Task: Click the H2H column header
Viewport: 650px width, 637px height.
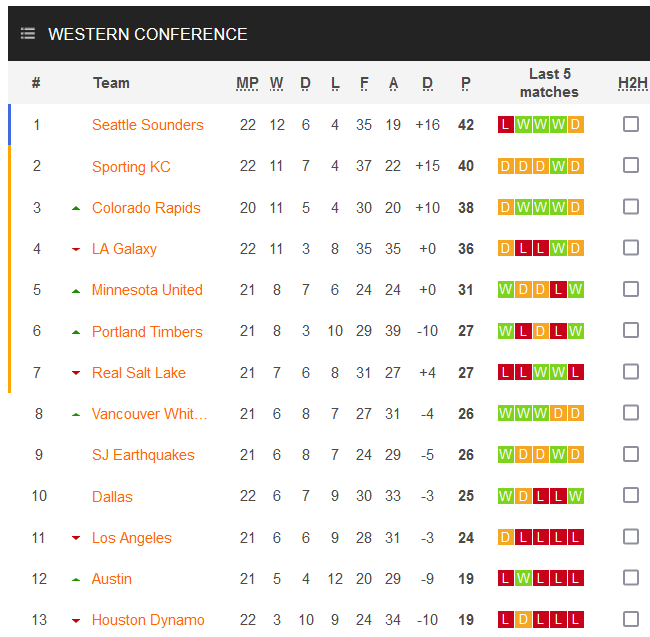Action: [x=632, y=83]
